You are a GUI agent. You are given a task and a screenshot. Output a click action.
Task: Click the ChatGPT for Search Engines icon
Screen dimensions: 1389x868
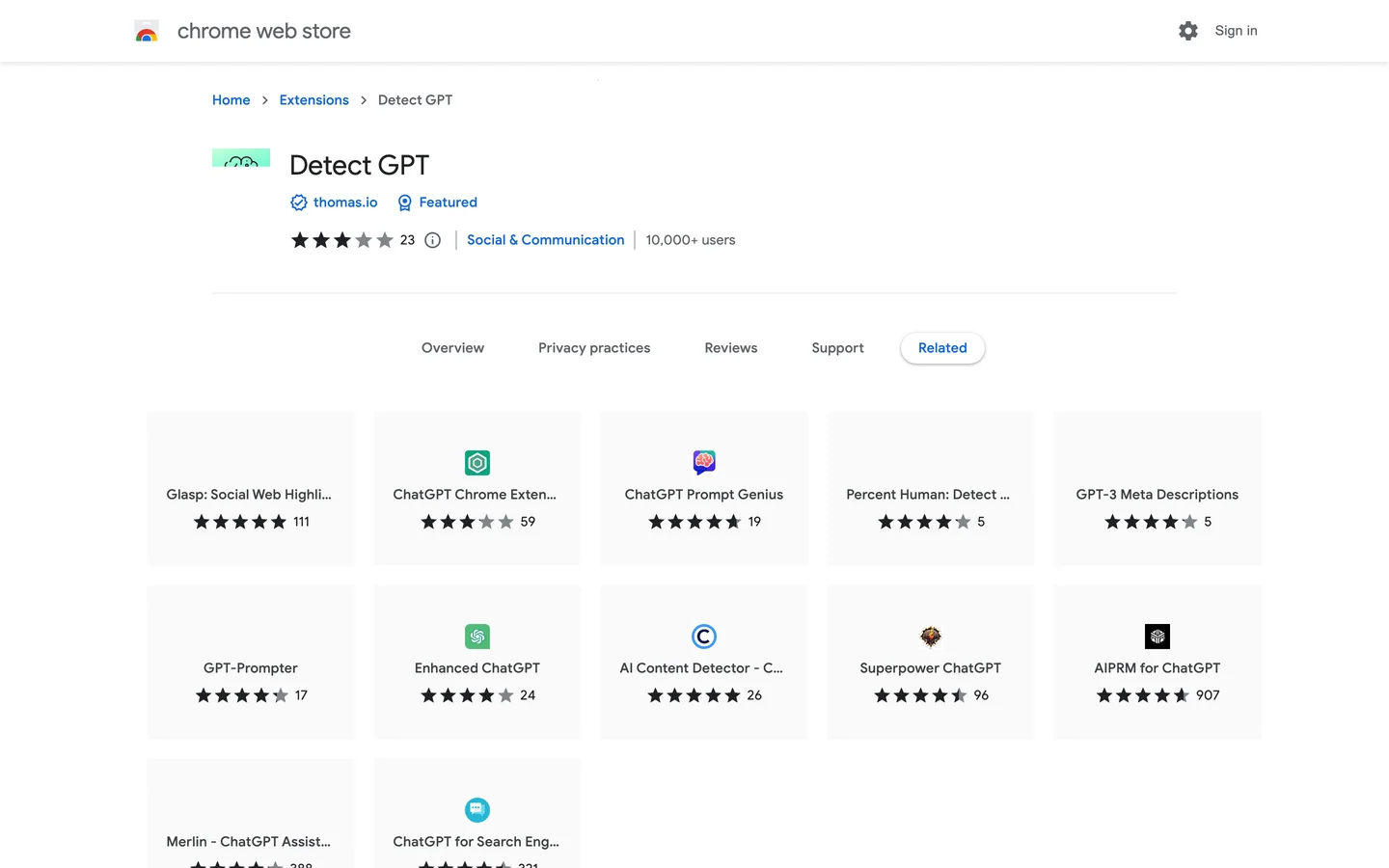click(477, 810)
